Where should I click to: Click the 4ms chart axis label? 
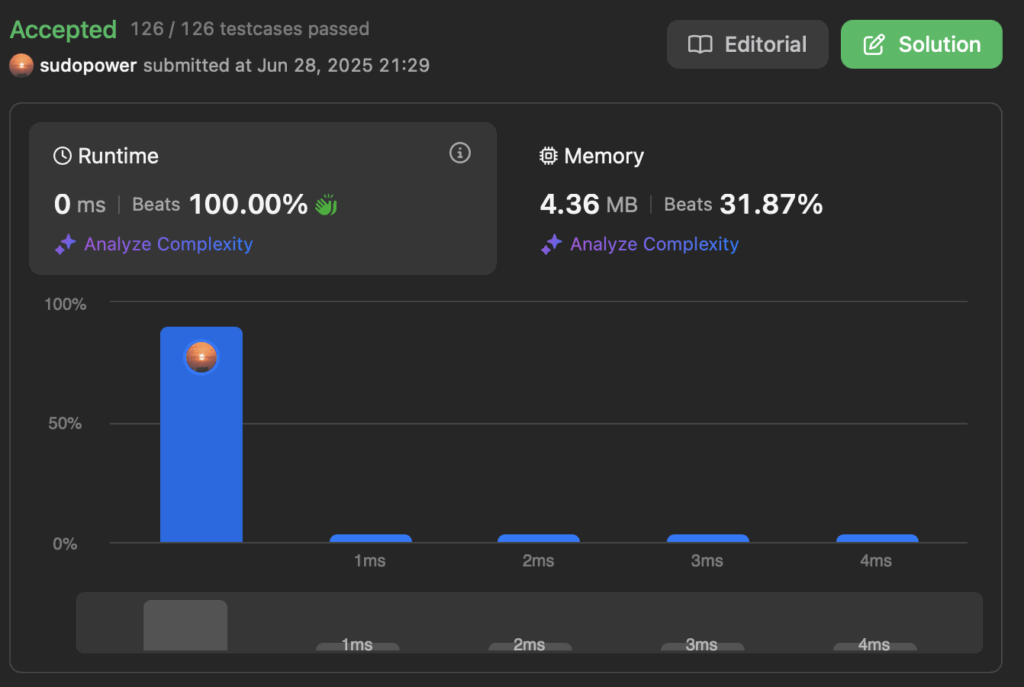(x=876, y=561)
